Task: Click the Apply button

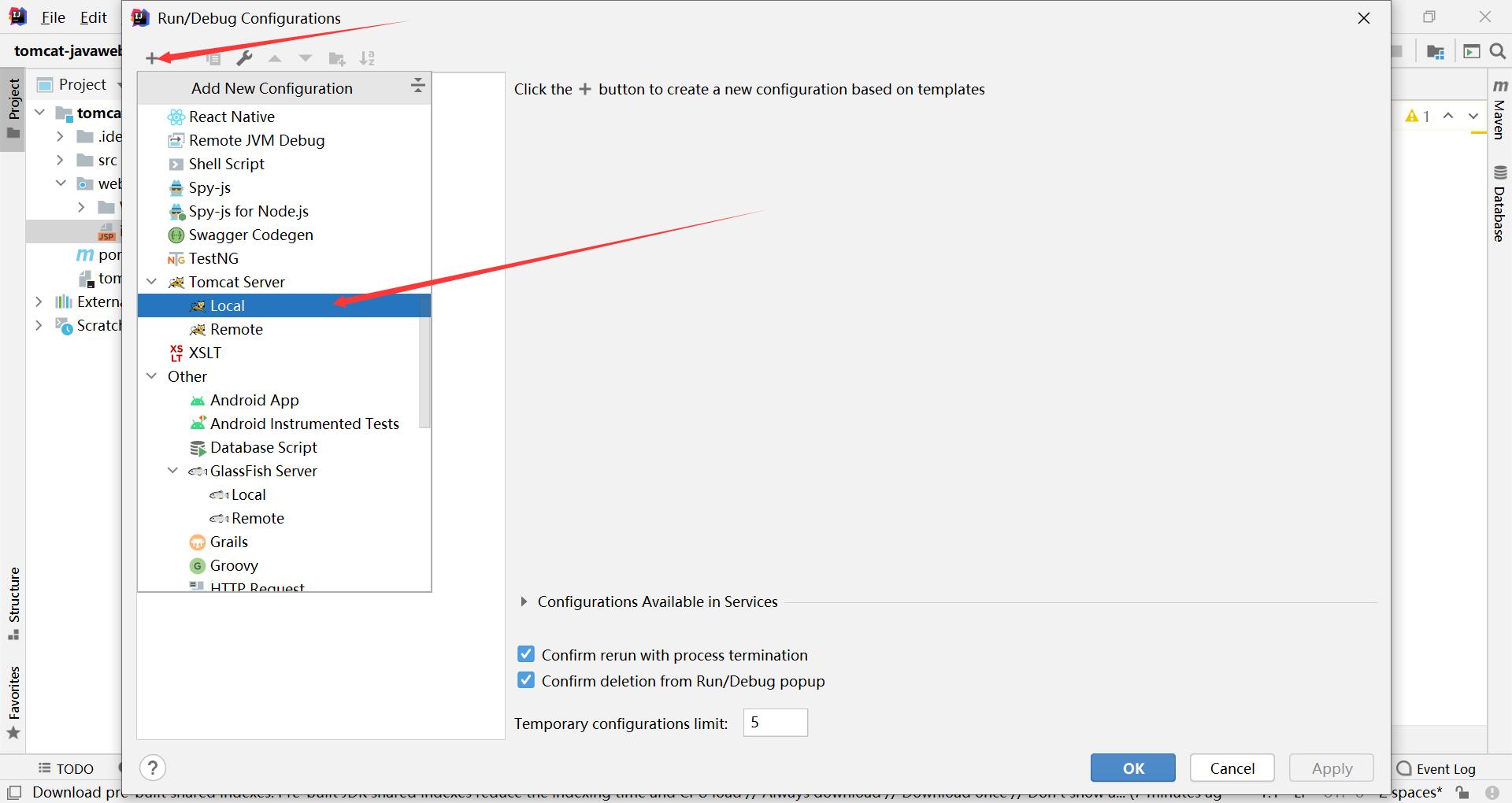Action: coord(1332,768)
